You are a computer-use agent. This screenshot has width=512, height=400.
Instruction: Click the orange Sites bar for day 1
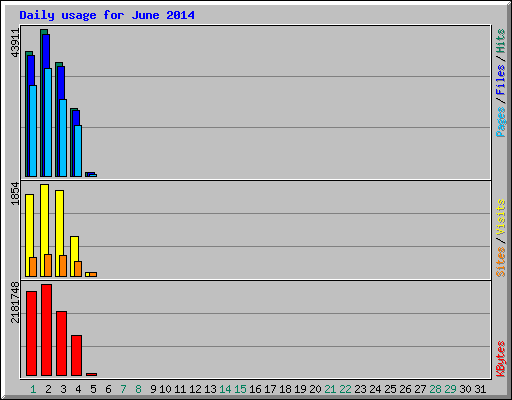click(33, 267)
